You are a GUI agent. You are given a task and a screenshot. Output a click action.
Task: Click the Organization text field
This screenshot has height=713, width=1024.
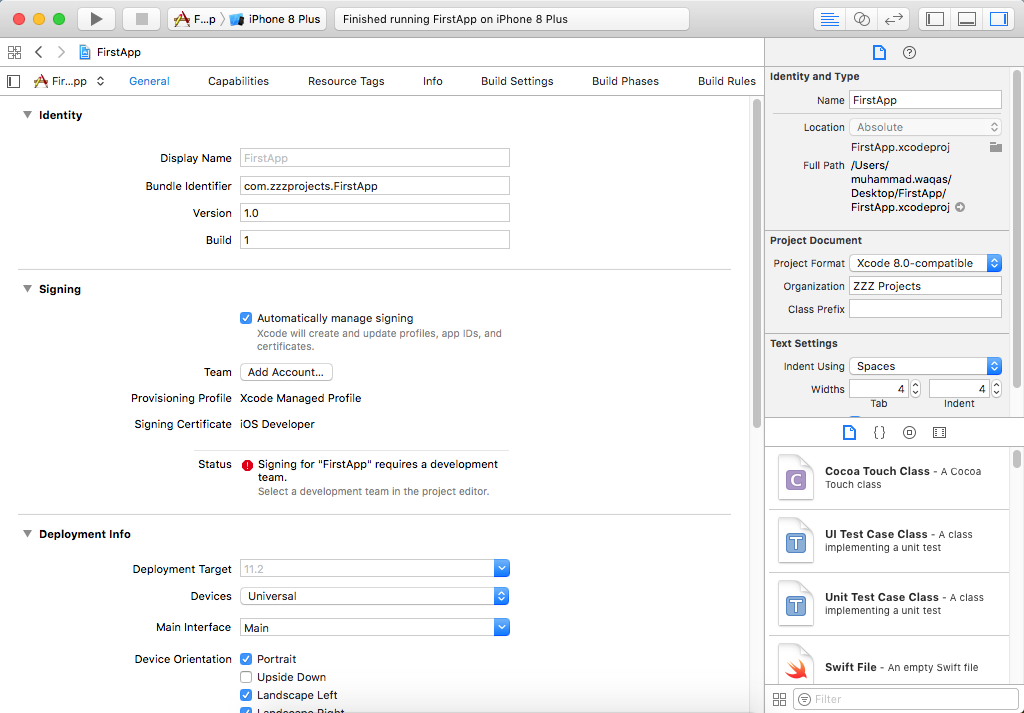click(925, 286)
